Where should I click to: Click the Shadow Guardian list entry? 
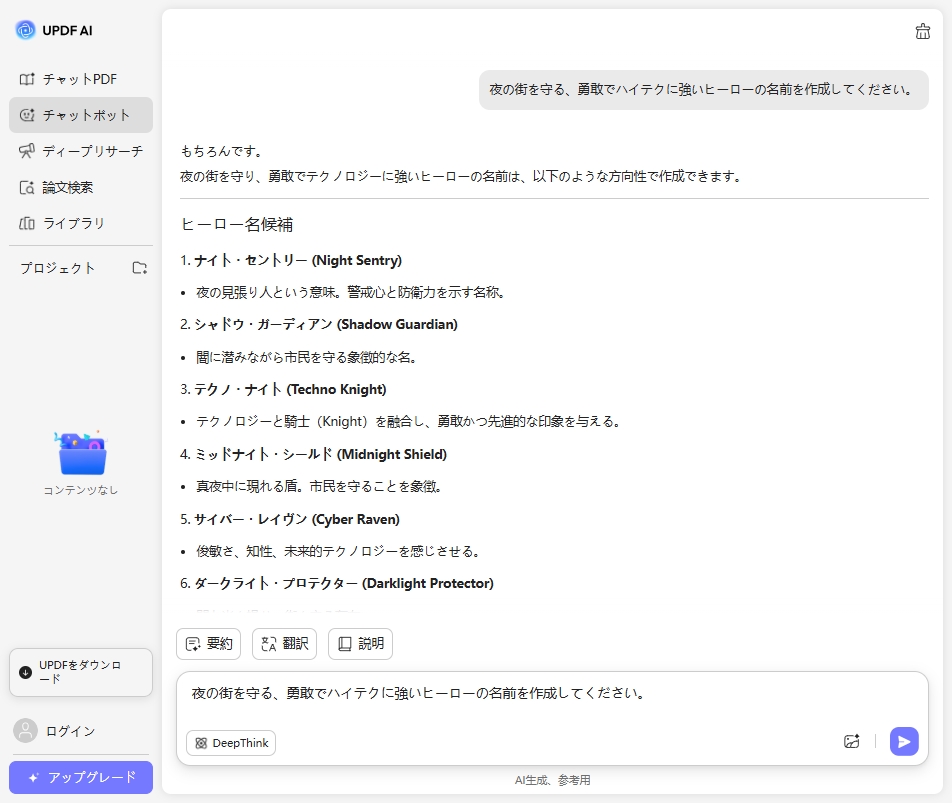coord(319,325)
